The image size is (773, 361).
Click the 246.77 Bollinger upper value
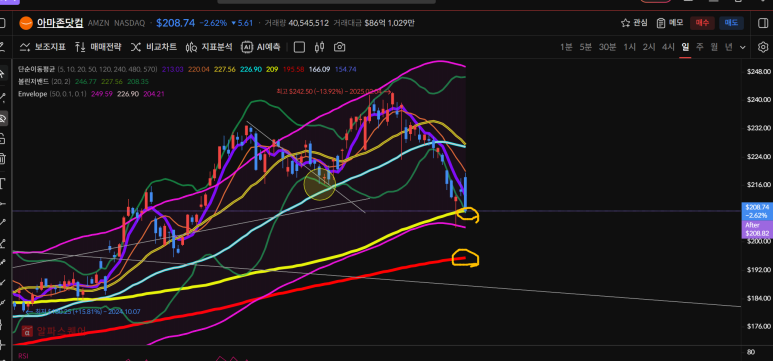click(86, 81)
